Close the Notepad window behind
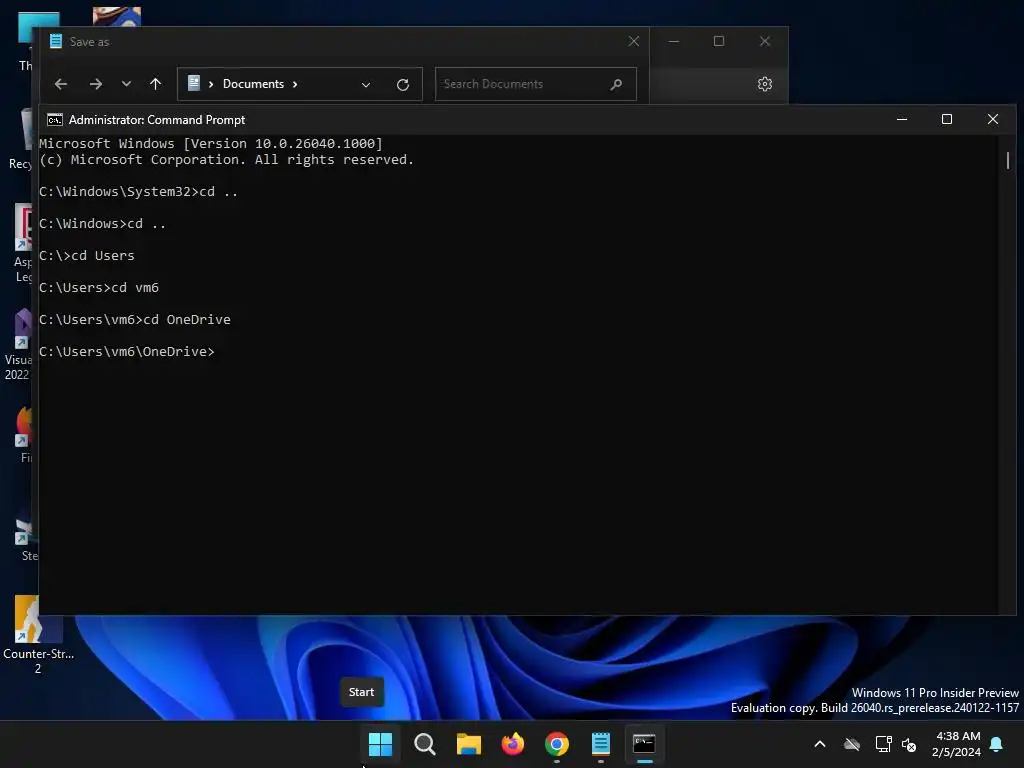 765,41
